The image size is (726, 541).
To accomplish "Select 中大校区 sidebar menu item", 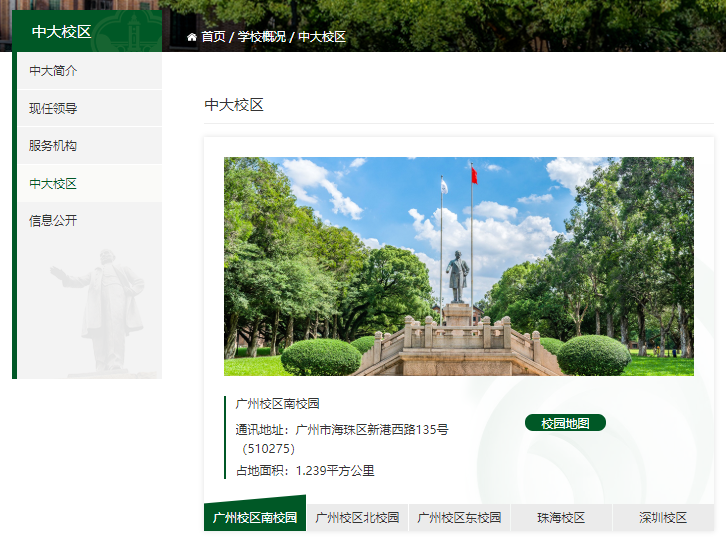I will click(x=90, y=183).
